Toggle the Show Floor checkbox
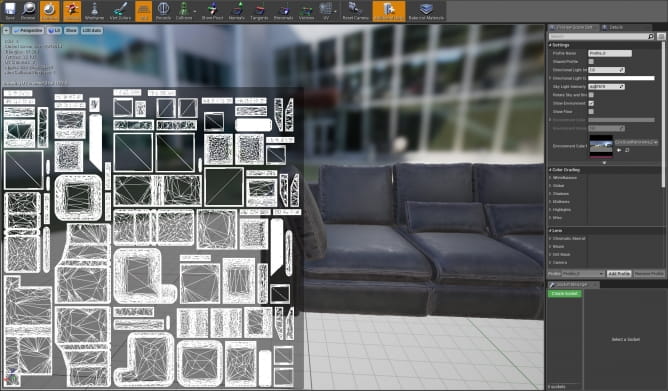The image size is (668, 391). (591, 112)
